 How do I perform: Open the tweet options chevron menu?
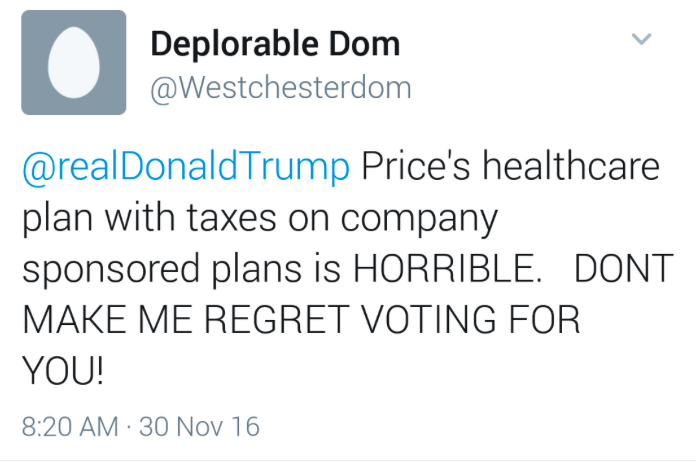[641, 39]
